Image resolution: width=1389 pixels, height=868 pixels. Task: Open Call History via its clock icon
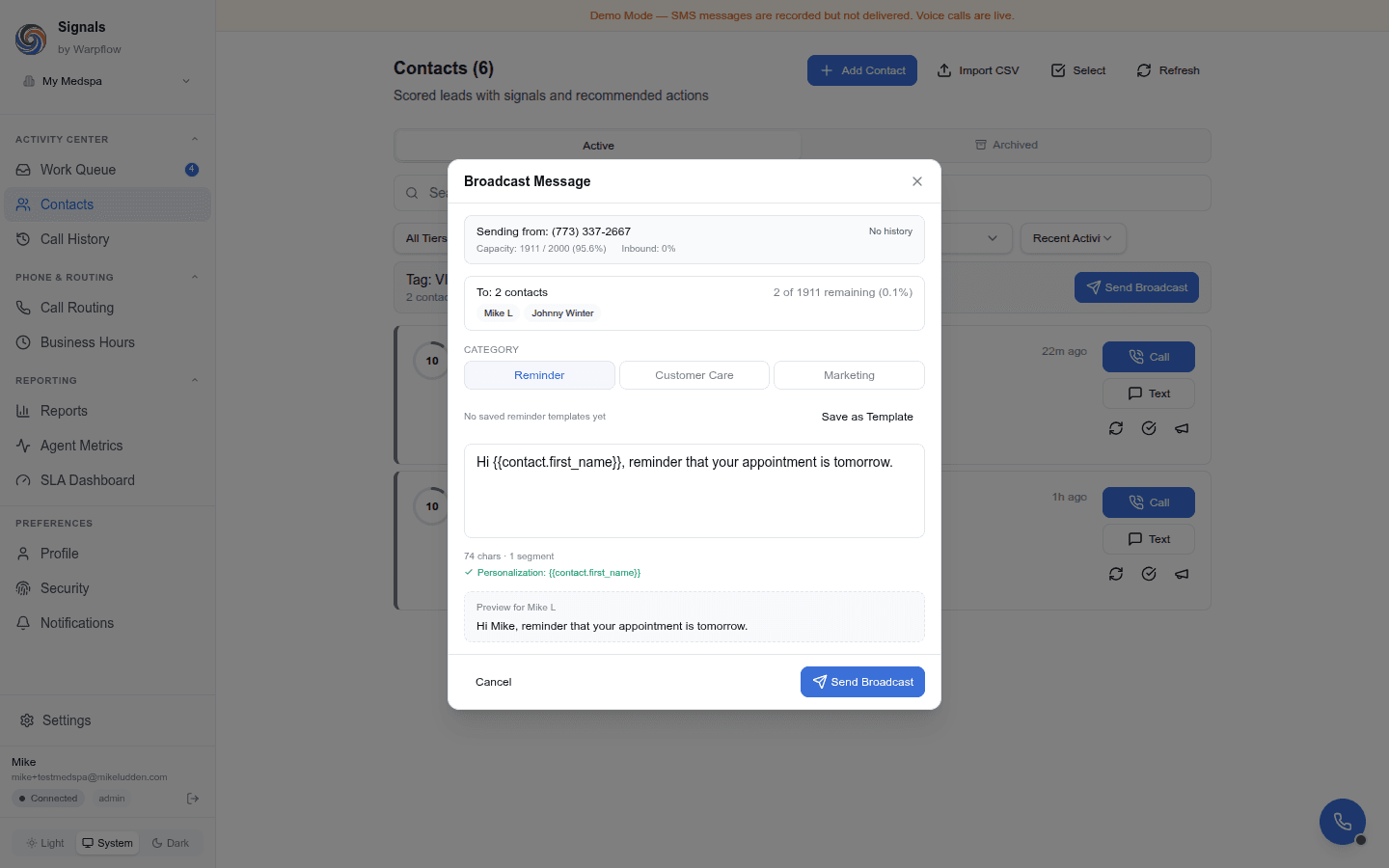(x=21, y=238)
